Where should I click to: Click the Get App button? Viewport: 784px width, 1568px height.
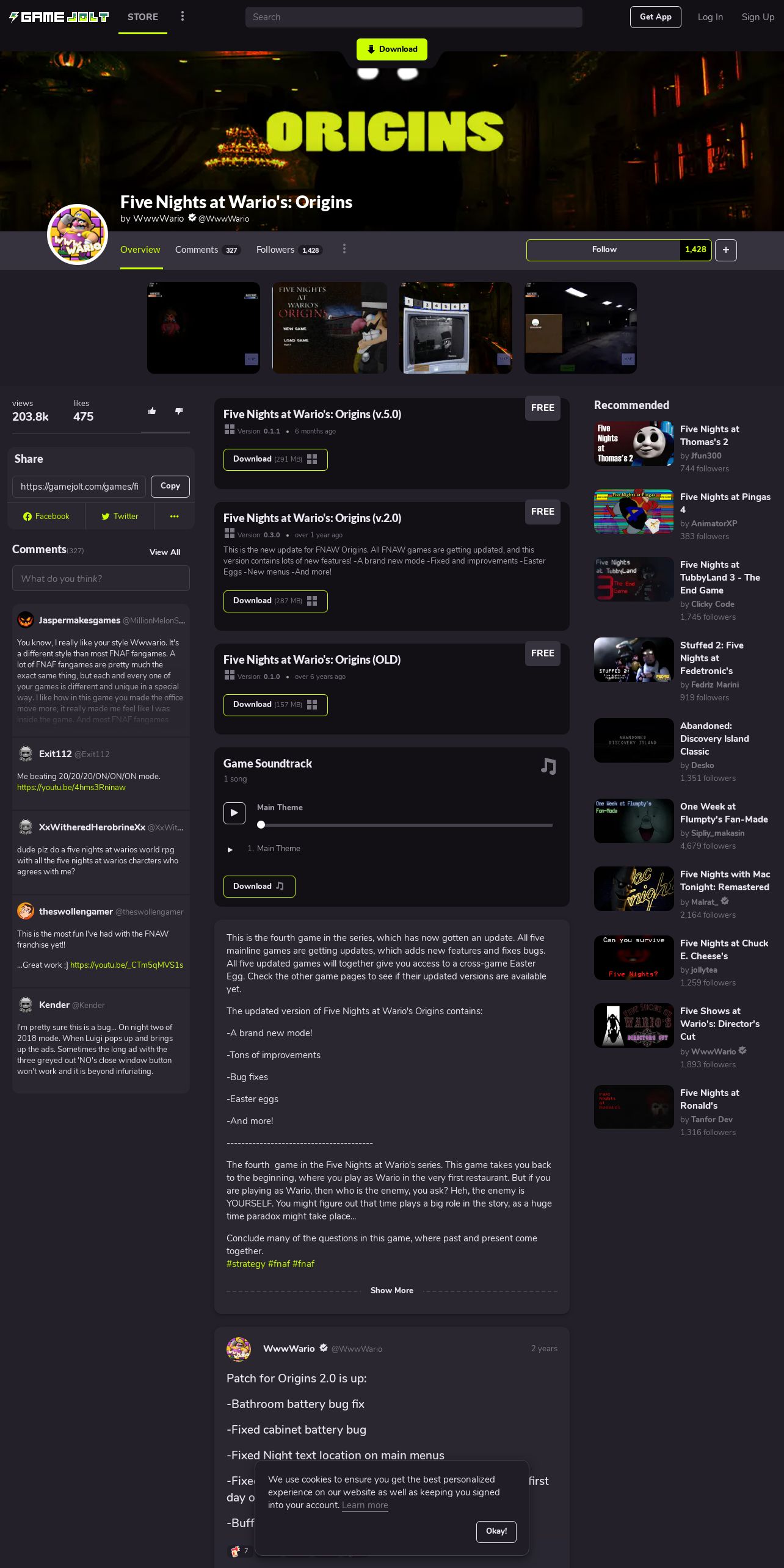coord(655,17)
